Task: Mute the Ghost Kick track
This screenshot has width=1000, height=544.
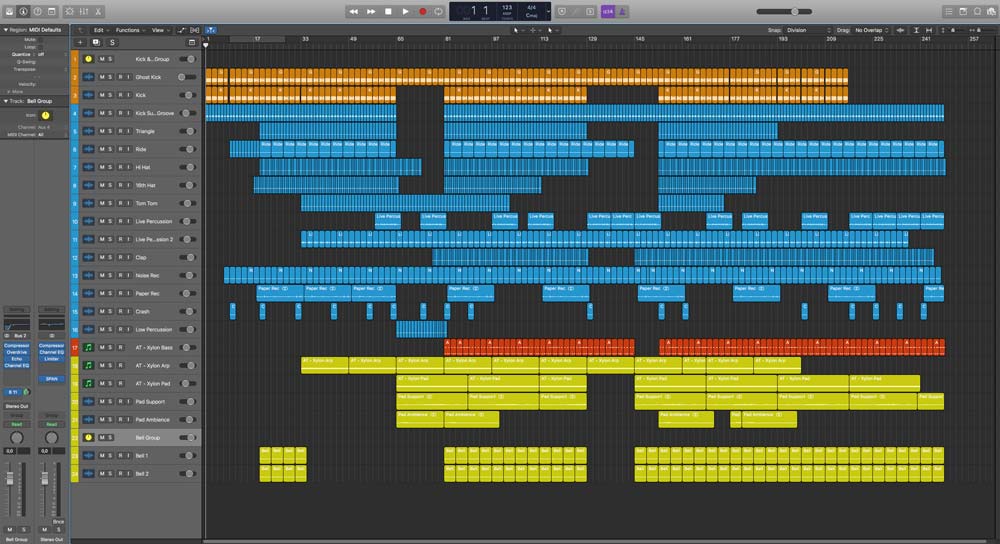Action: [x=100, y=77]
